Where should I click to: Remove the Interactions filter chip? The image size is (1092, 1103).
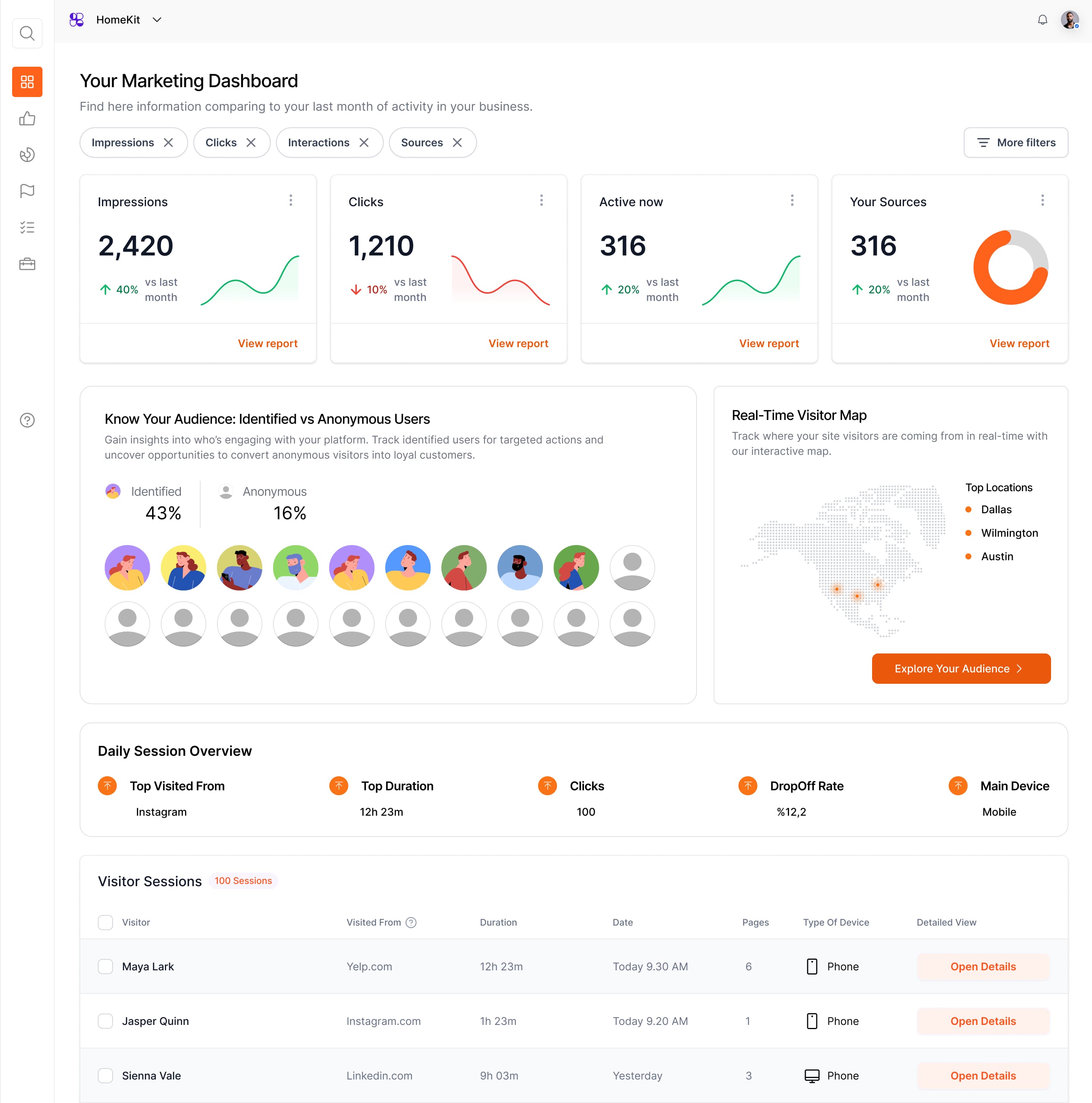(364, 143)
